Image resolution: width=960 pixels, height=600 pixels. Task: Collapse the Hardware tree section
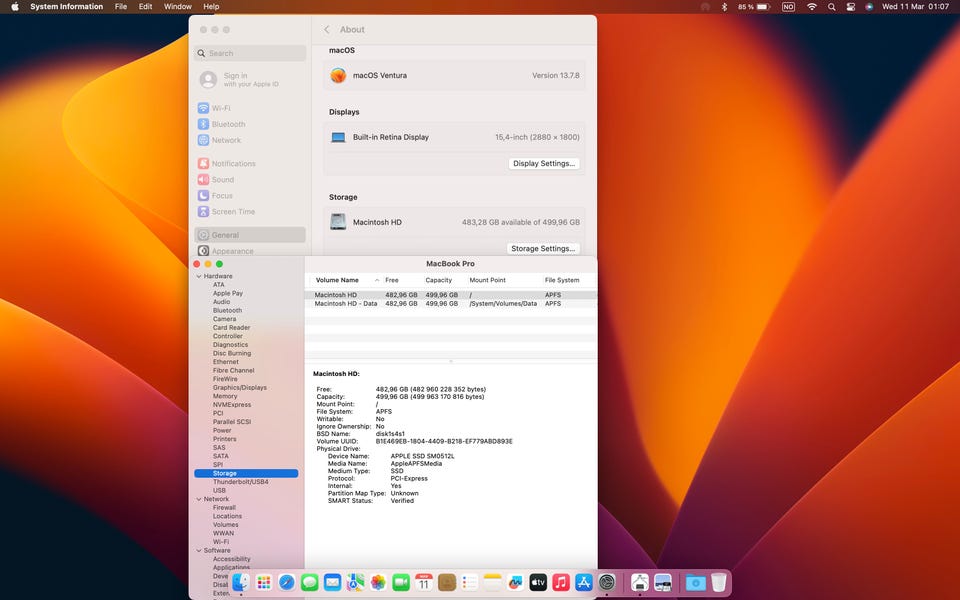[x=198, y=276]
